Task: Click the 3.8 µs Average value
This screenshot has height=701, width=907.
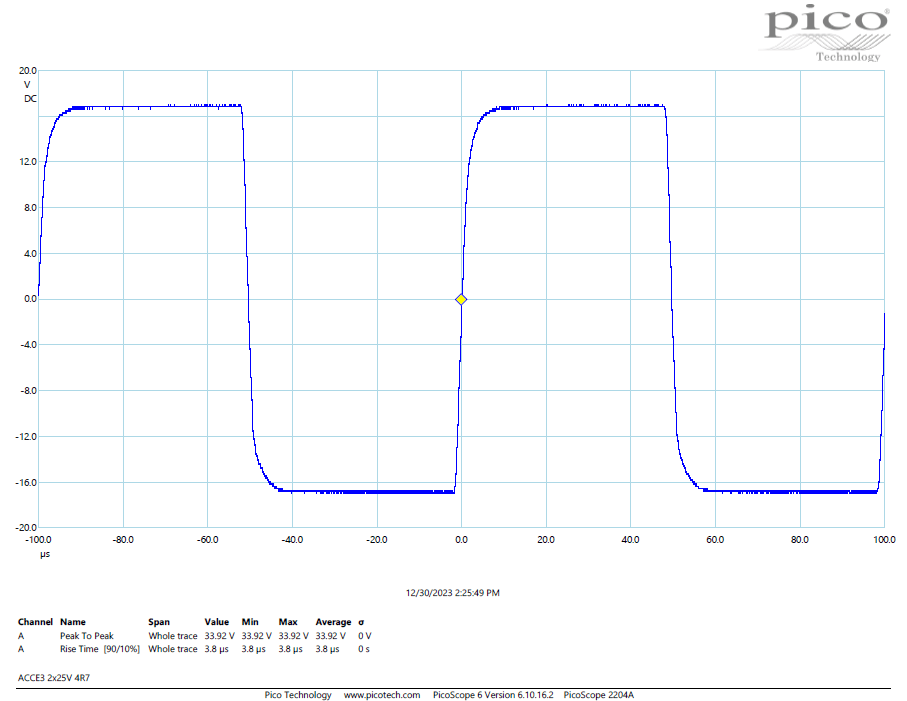Action: [x=327, y=649]
